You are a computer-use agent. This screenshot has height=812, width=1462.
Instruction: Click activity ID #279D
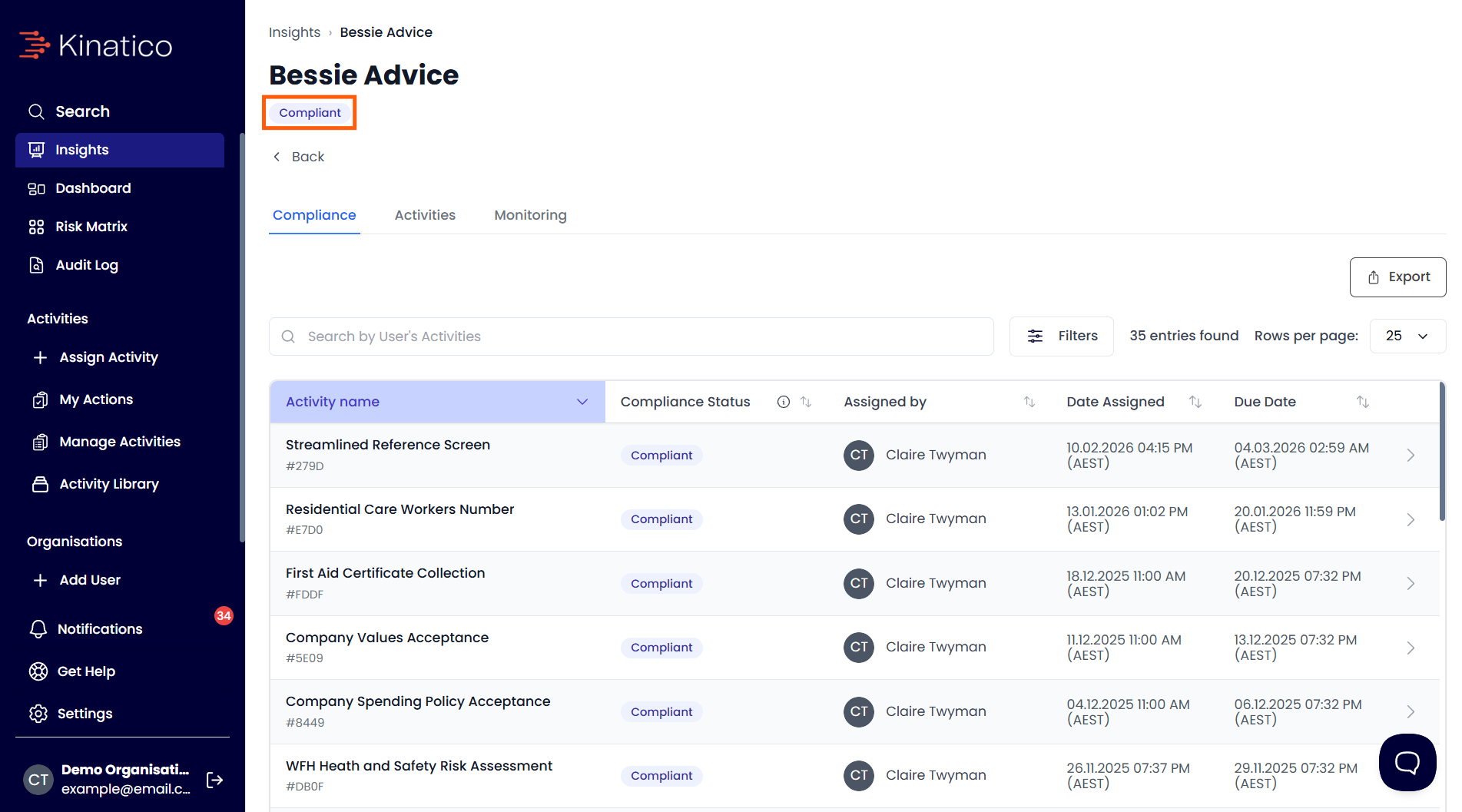(x=305, y=466)
